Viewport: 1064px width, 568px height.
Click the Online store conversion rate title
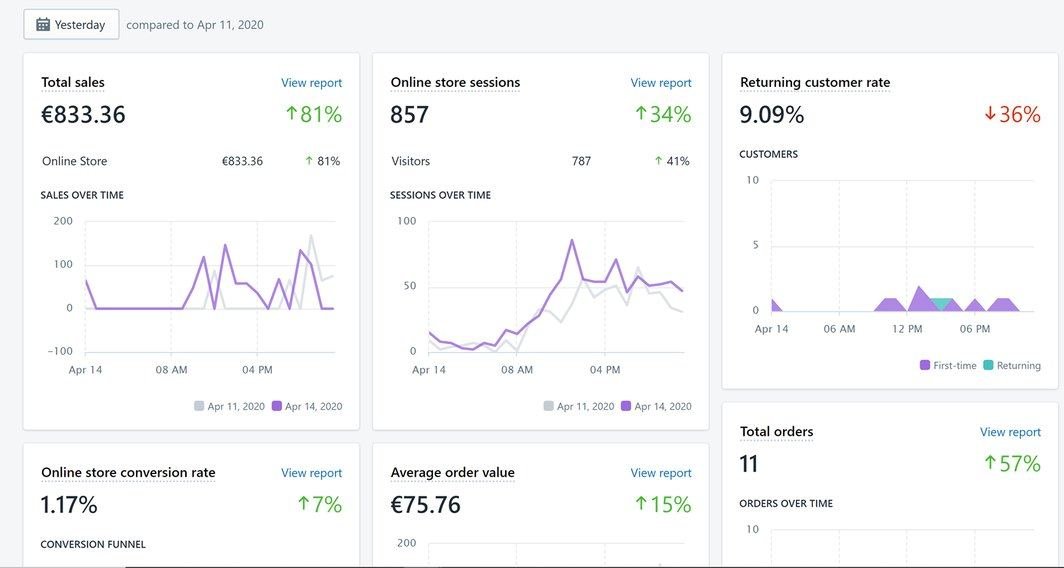pos(128,472)
